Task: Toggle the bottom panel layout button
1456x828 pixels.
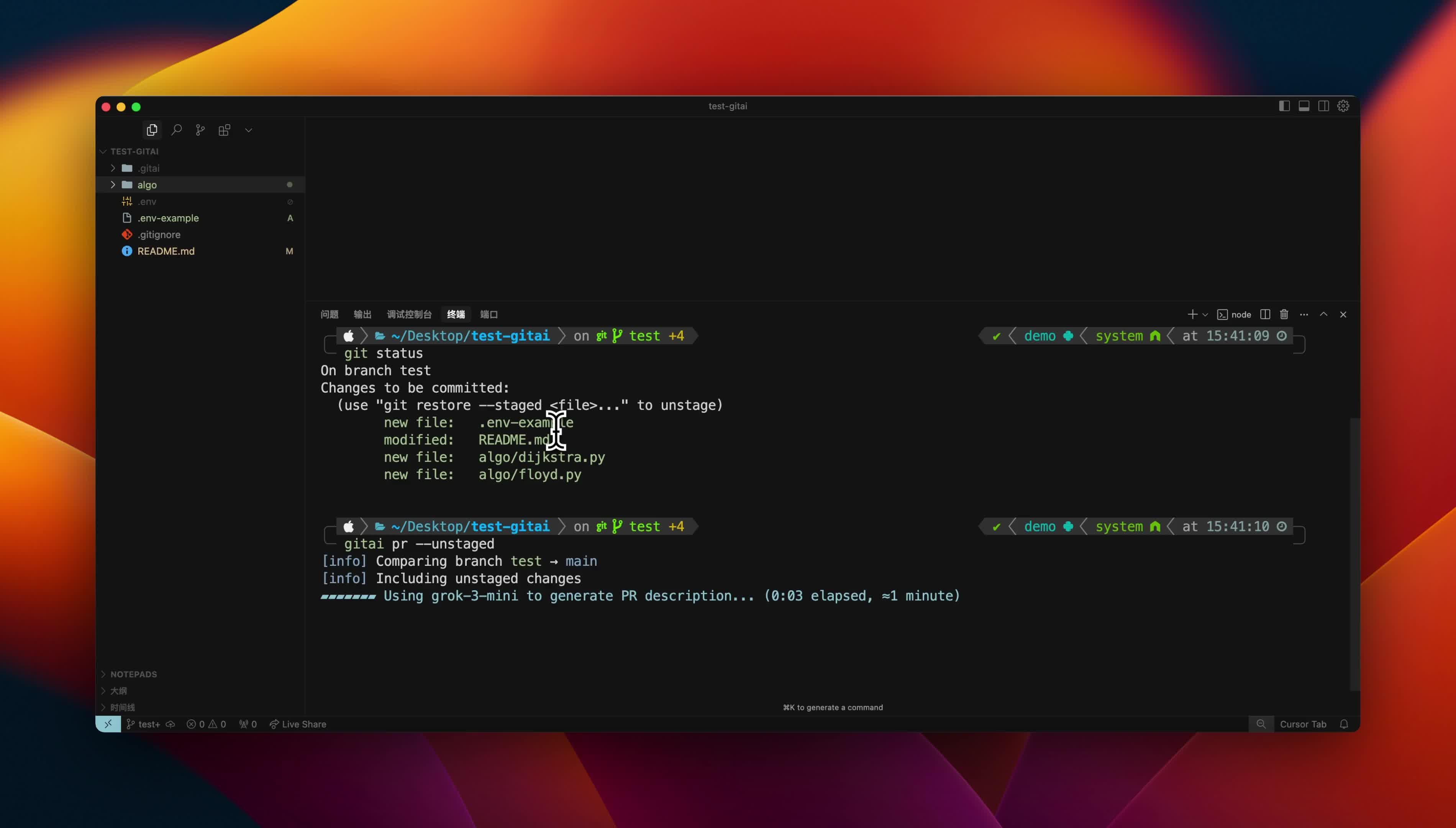Action: pos(1304,106)
